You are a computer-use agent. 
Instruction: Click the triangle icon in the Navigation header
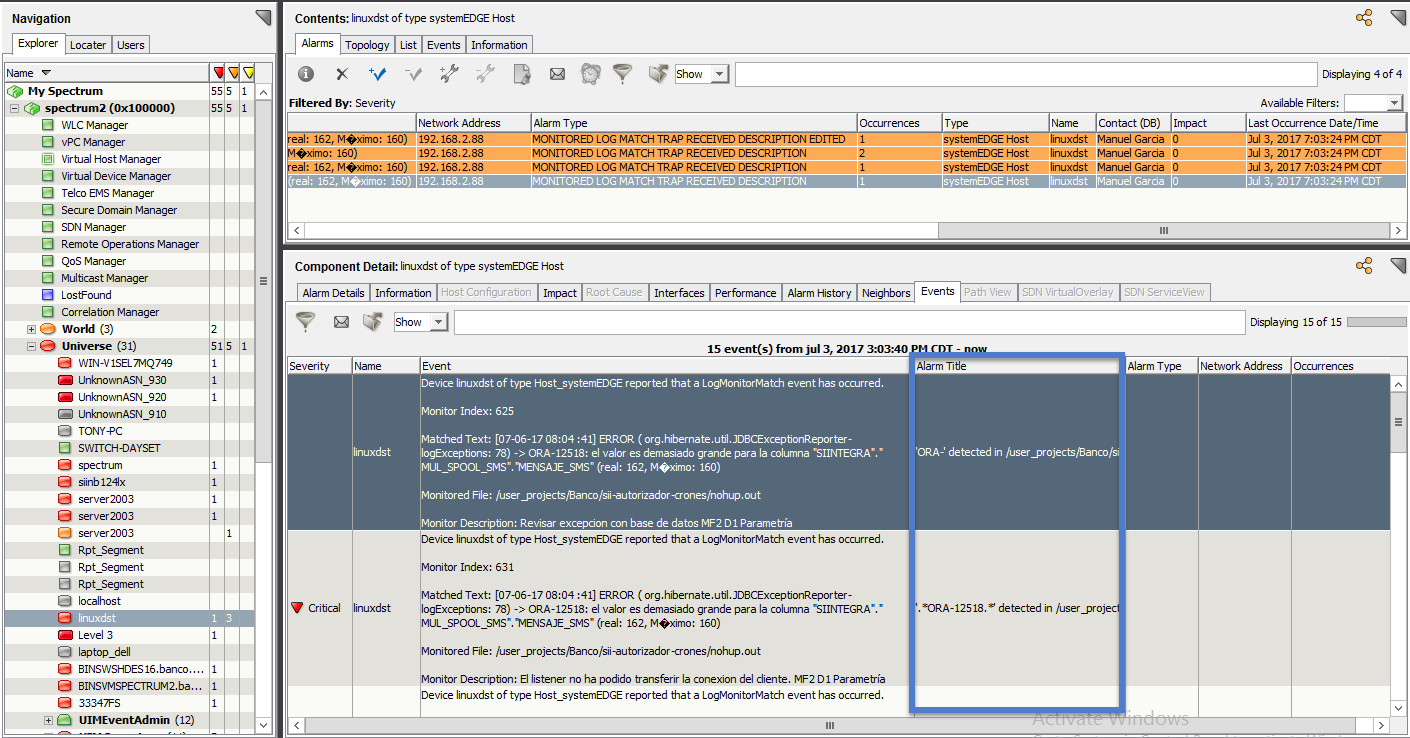point(263,17)
